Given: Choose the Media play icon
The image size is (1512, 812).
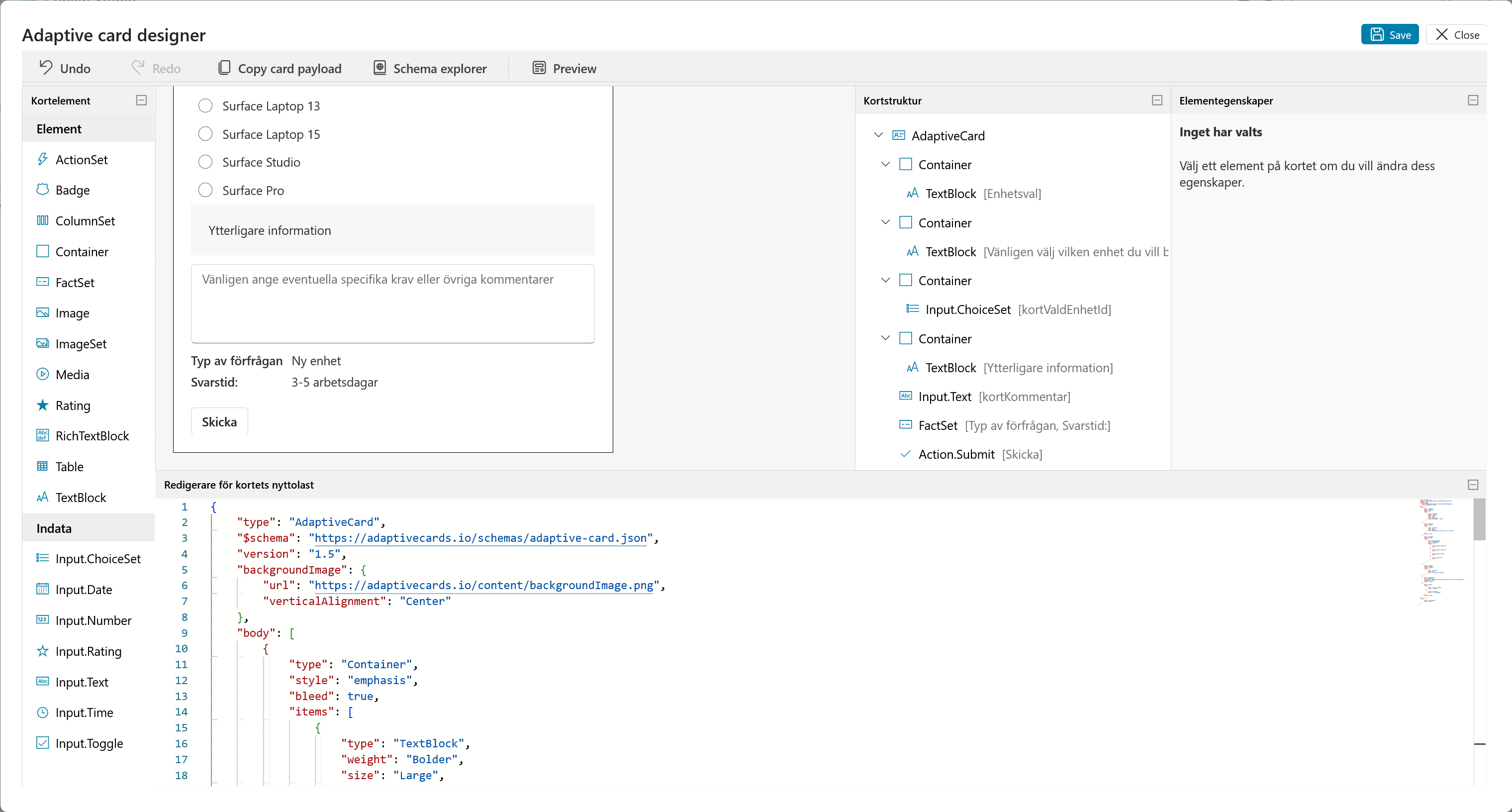Looking at the screenshot, I should (42, 374).
